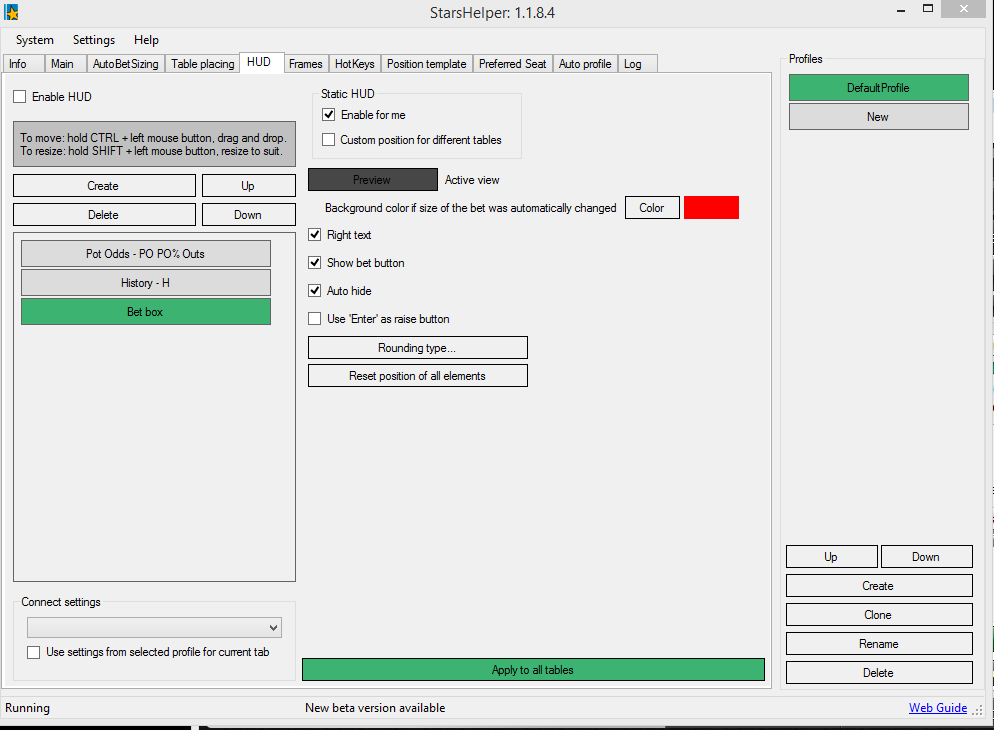Select the HUD tab
Screen dimensions: 994x730
tap(261, 62)
